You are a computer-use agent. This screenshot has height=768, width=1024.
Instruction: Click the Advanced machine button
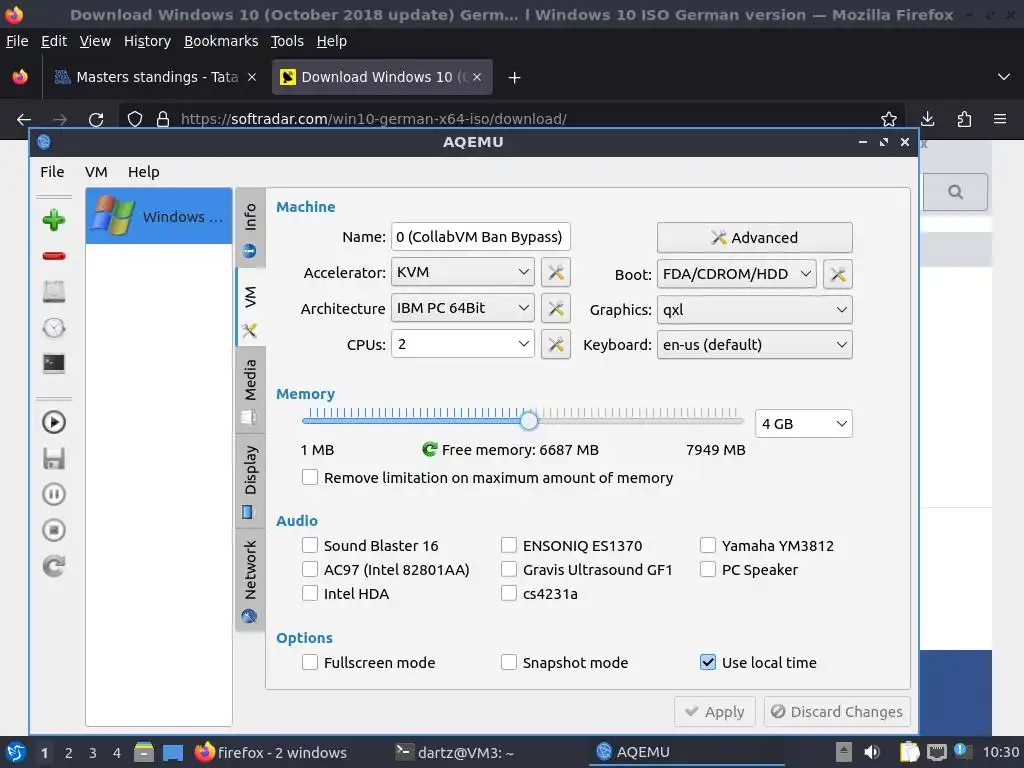click(x=754, y=238)
